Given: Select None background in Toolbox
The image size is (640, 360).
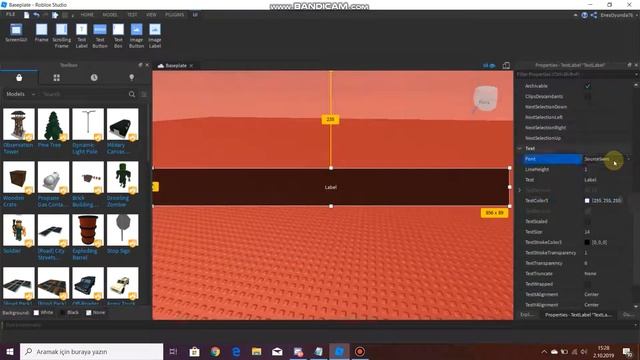Looking at the screenshot, I should 89,313.
